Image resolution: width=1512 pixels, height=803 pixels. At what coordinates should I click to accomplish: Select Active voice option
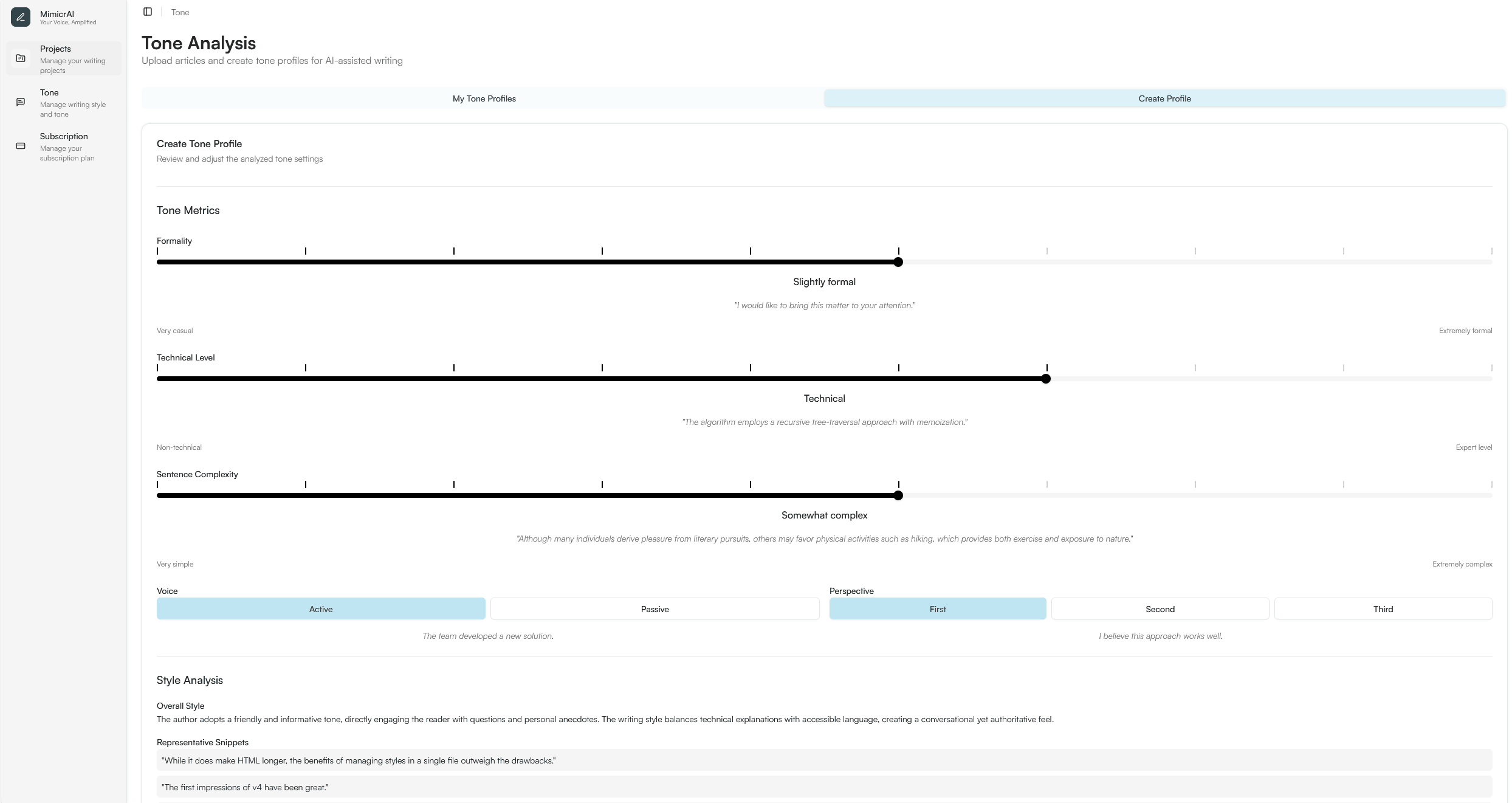(321, 609)
